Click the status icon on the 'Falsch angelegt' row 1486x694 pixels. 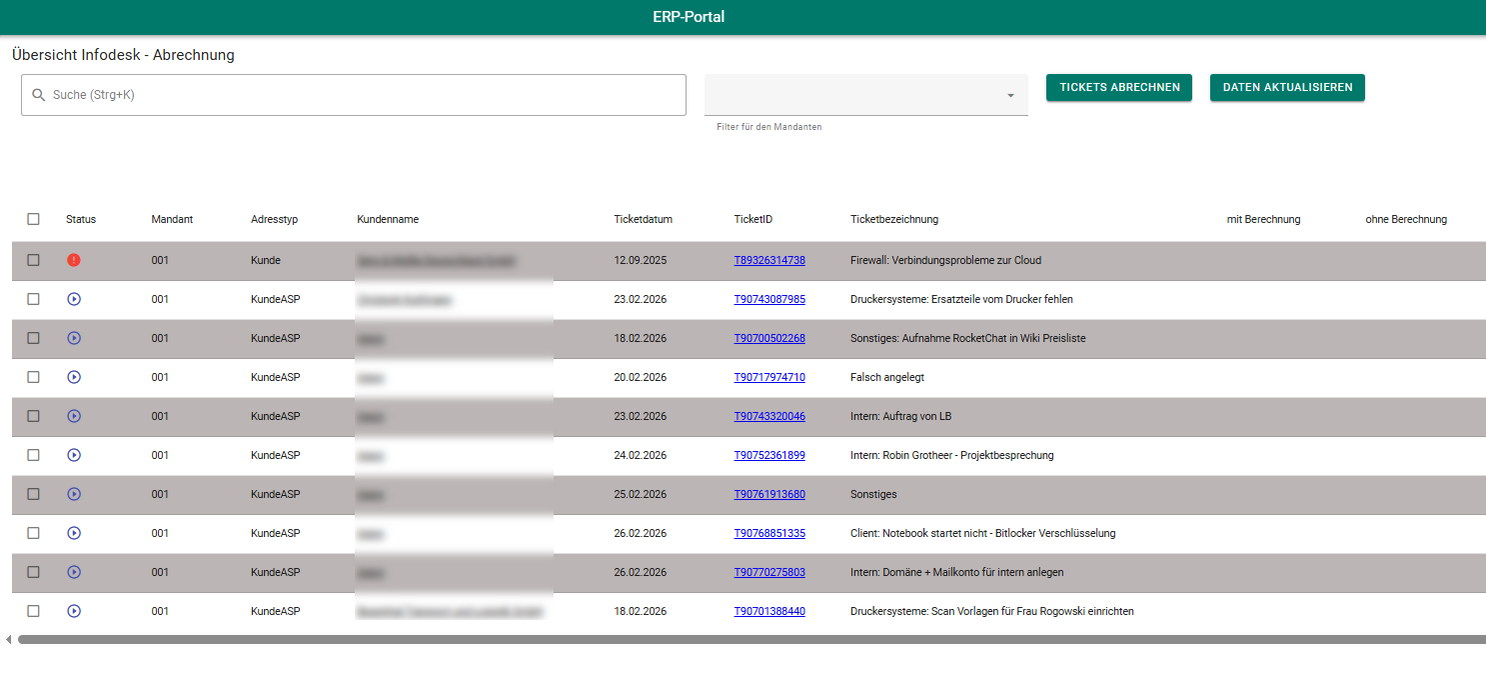pyautogui.click(x=74, y=377)
